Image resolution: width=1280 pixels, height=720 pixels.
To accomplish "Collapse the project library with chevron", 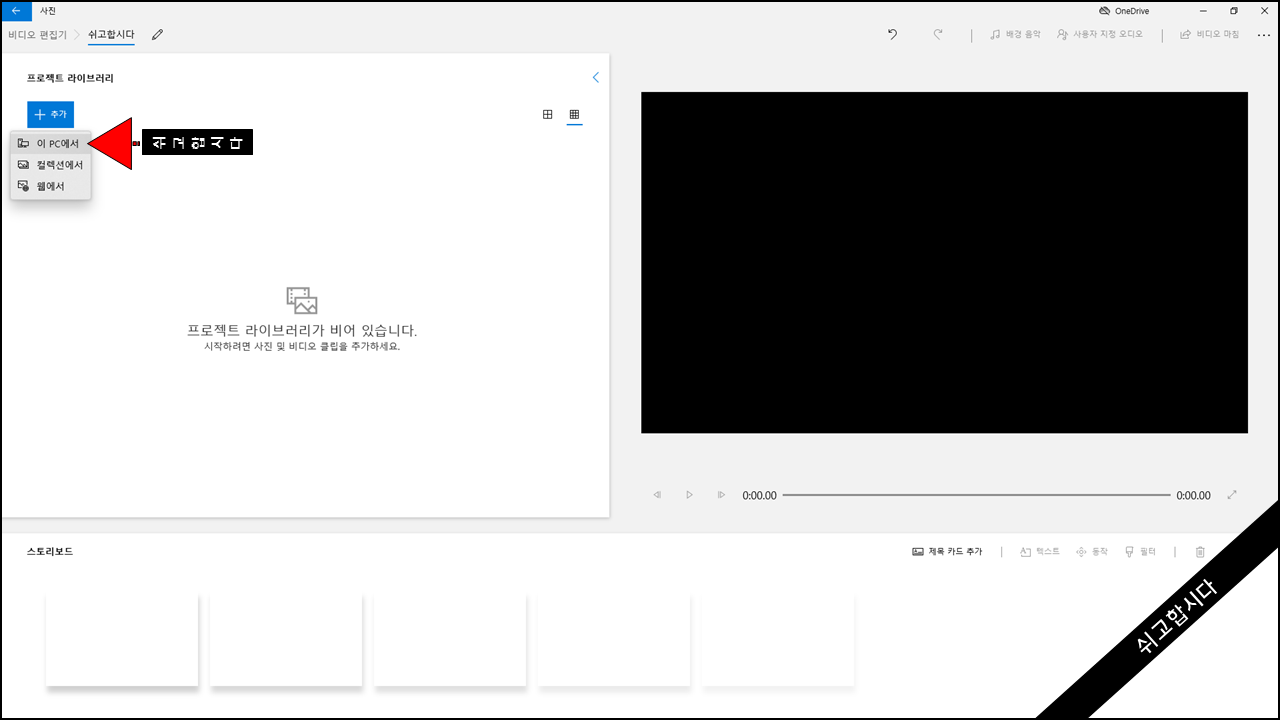I will pos(596,77).
